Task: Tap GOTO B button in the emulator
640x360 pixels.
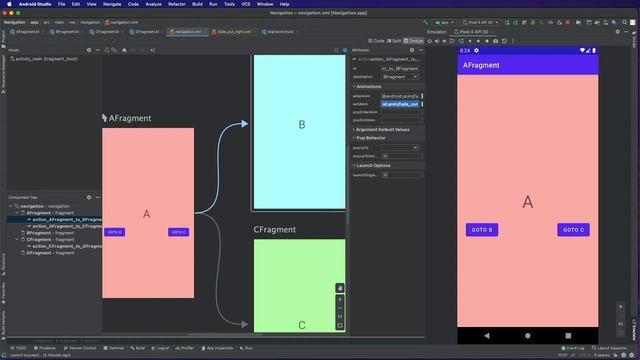Action: (482, 230)
